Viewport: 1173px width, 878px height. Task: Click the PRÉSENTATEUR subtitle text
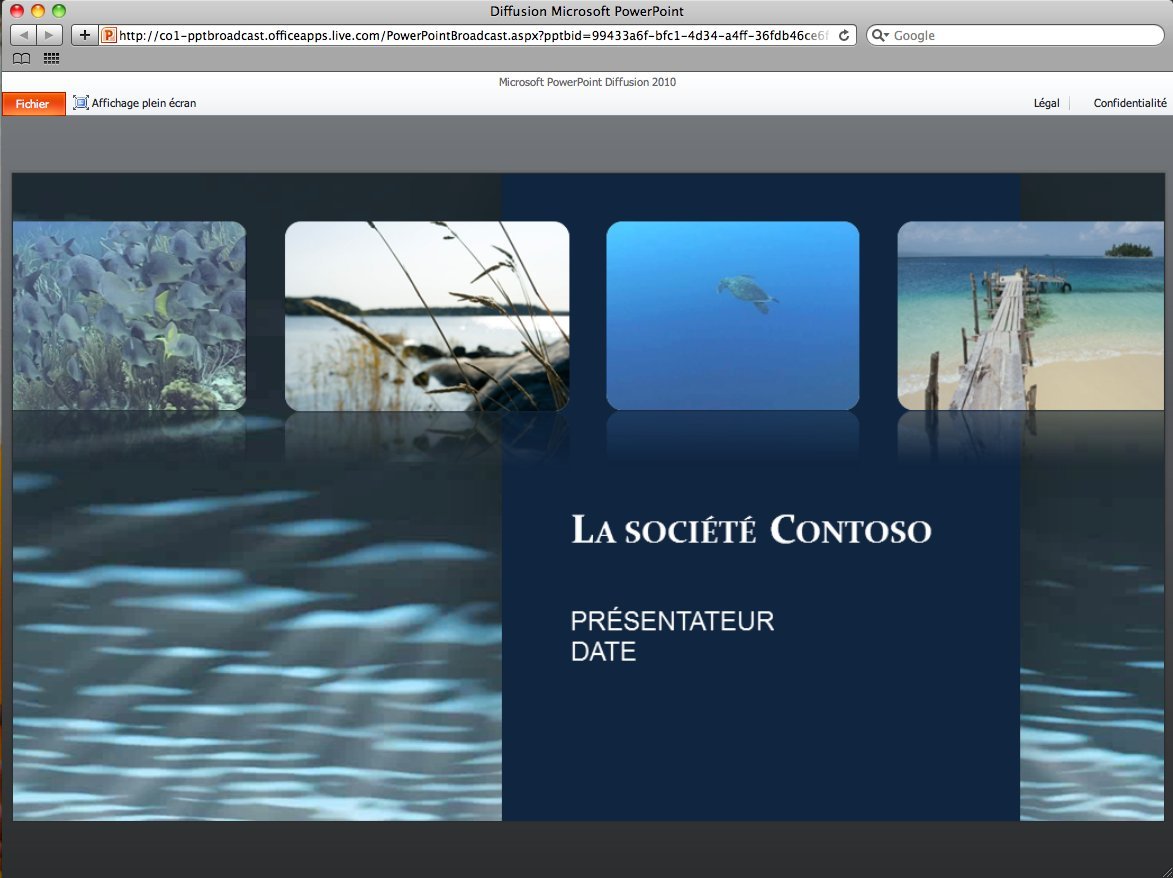[673, 621]
